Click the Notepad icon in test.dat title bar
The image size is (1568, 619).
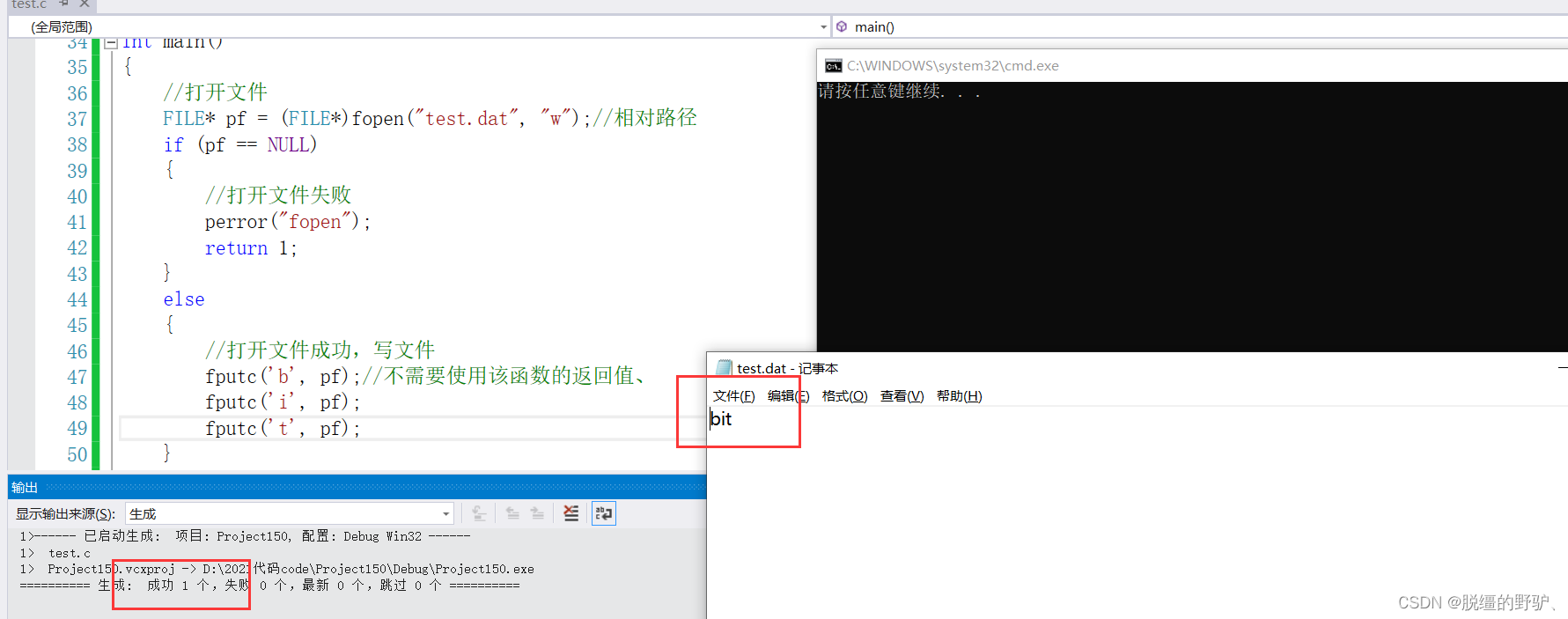pyautogui.click(x=724, y=368)
